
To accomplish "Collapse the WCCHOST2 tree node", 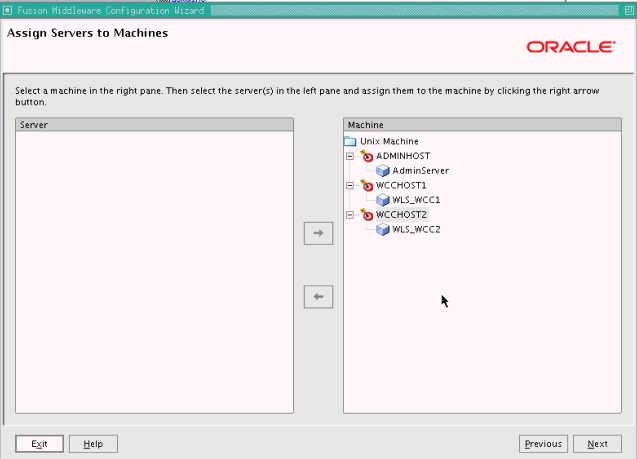I will (350, 215).
